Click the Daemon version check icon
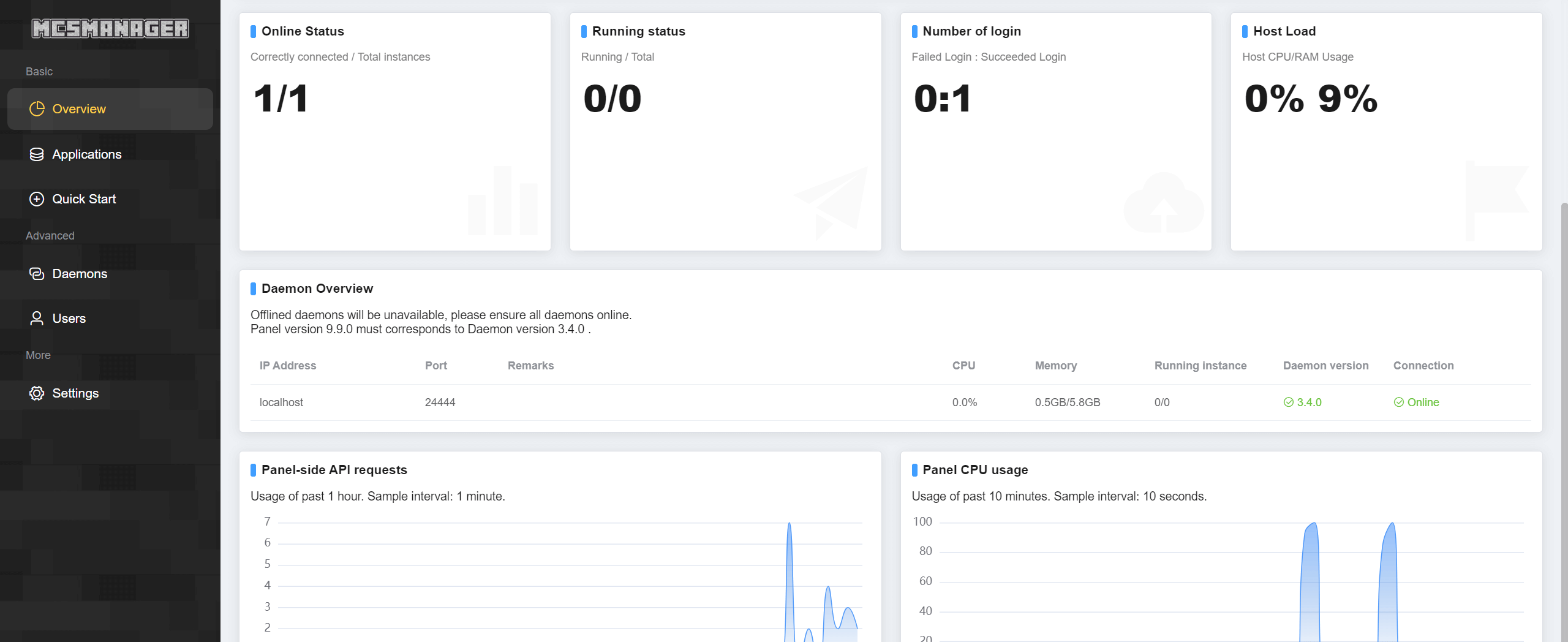 pos(1289,402)
